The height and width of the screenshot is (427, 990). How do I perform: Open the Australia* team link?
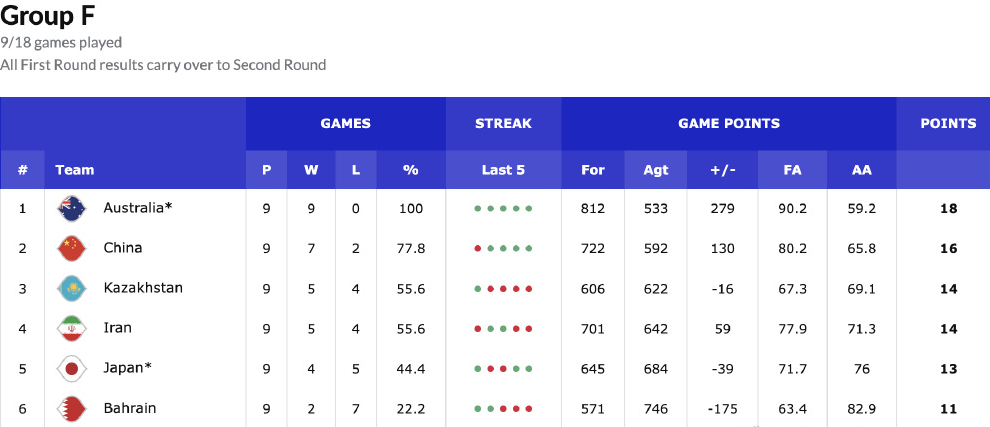click(138, 208)
